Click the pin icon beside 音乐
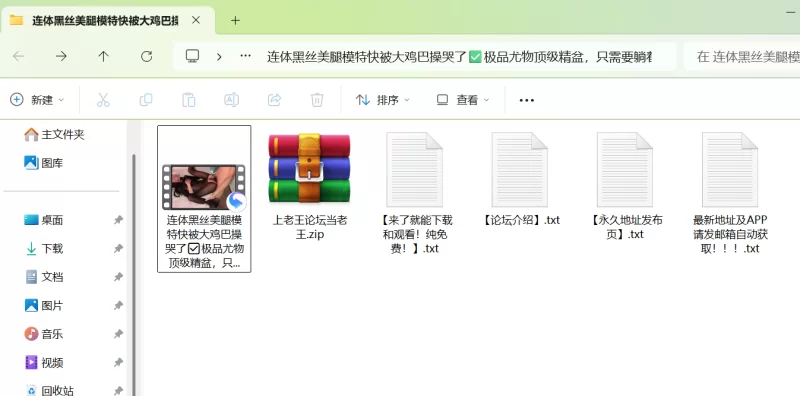This screenshot has height=396, width=800. (x=118, y=334)
